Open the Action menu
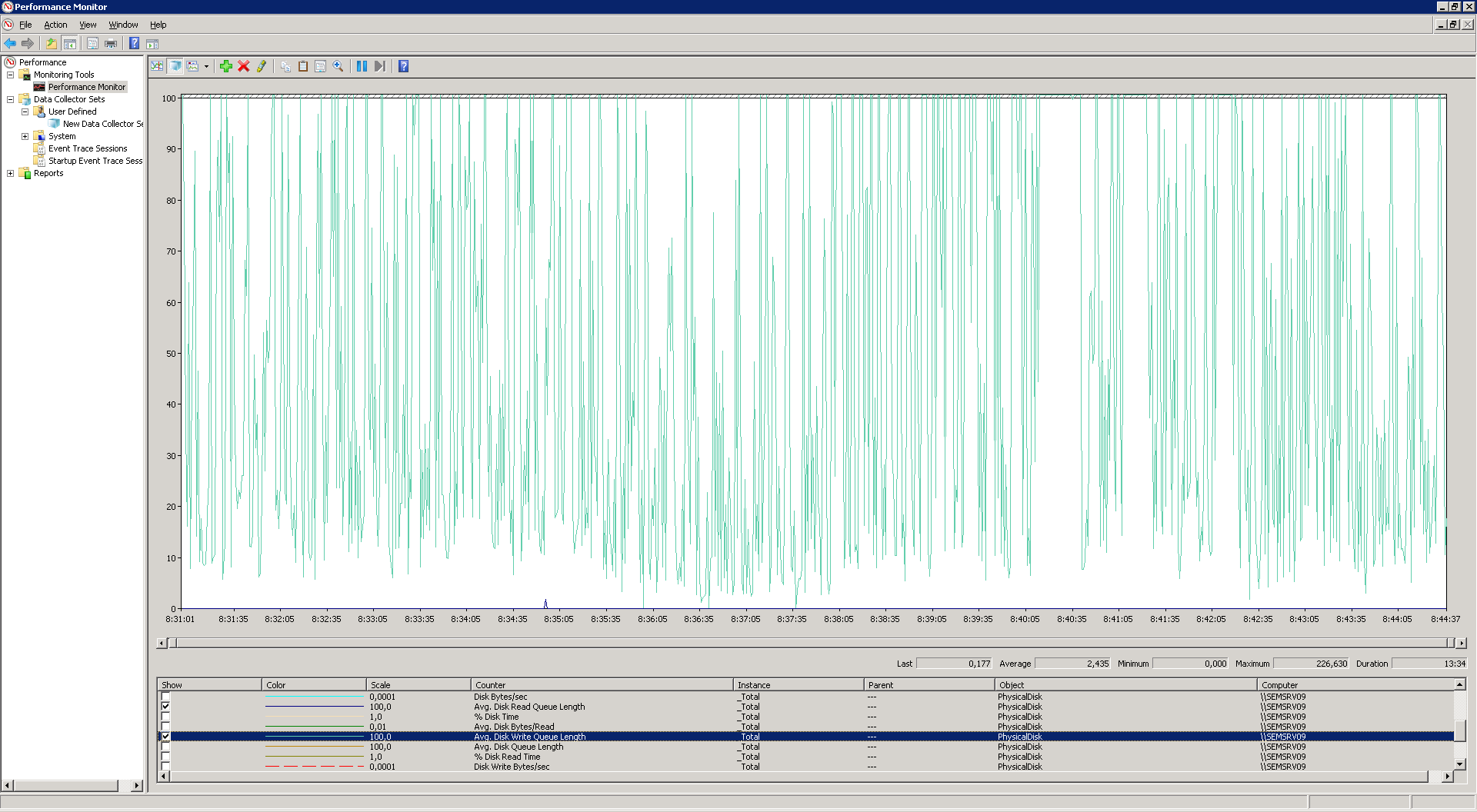The width and height of the screenshot is (1477, 812). tap(55, 25)
